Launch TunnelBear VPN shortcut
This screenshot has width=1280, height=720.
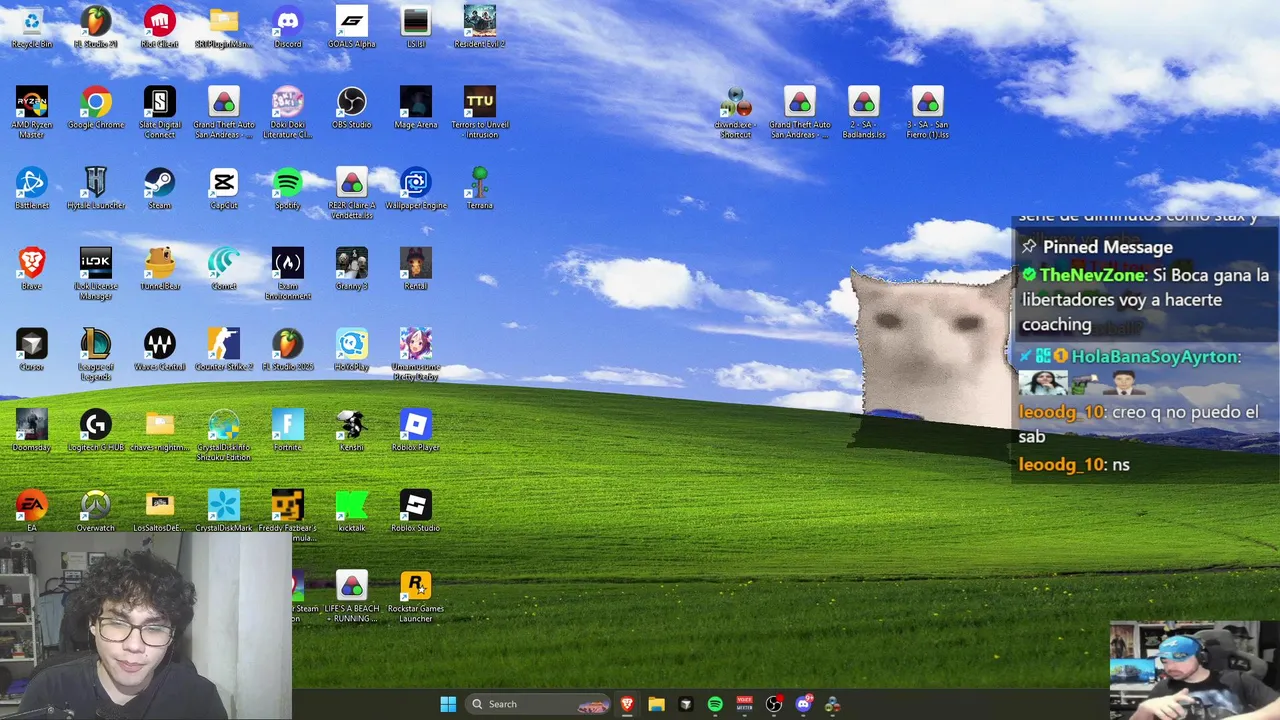tap(159, 269)
